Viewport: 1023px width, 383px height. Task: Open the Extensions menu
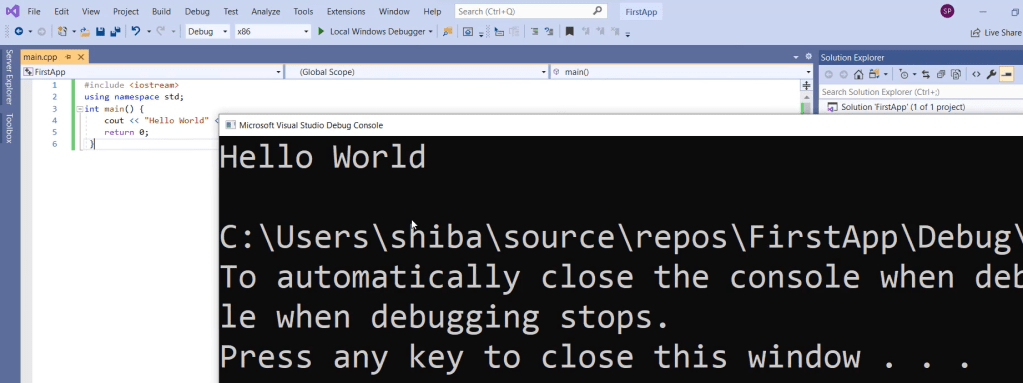(x=346, y=12)
